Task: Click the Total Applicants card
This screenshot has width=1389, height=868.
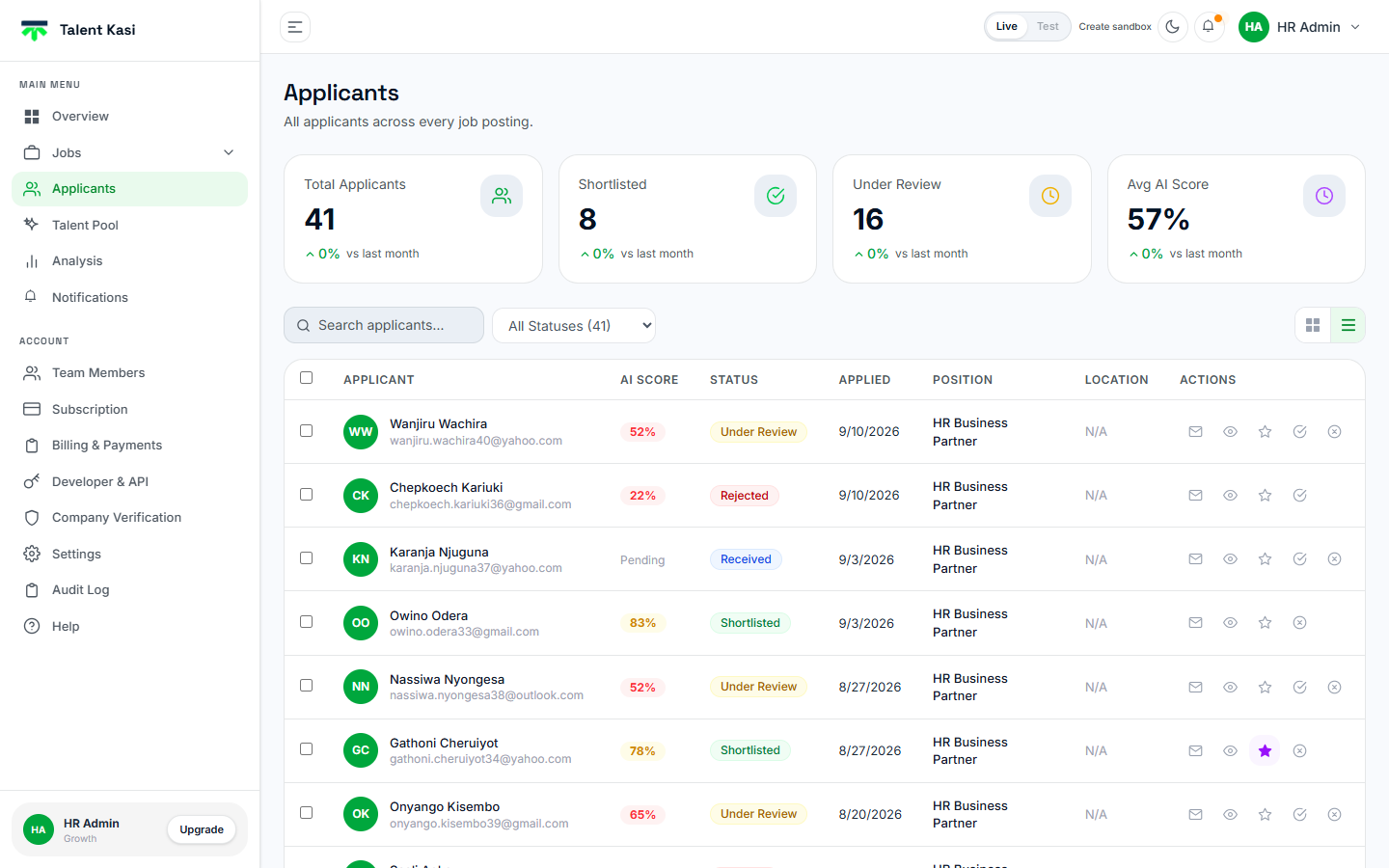Action: pyautogui.click(x=413, y=219)
